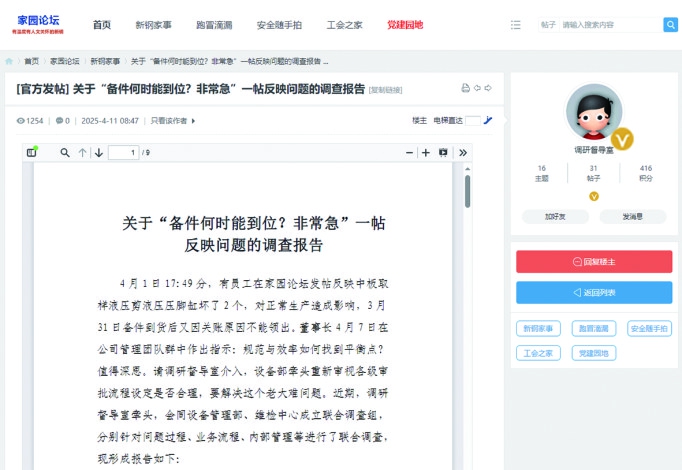Open the PDF search magnifier
This screenshot has height=470, width=682.
tap(65, 153)
